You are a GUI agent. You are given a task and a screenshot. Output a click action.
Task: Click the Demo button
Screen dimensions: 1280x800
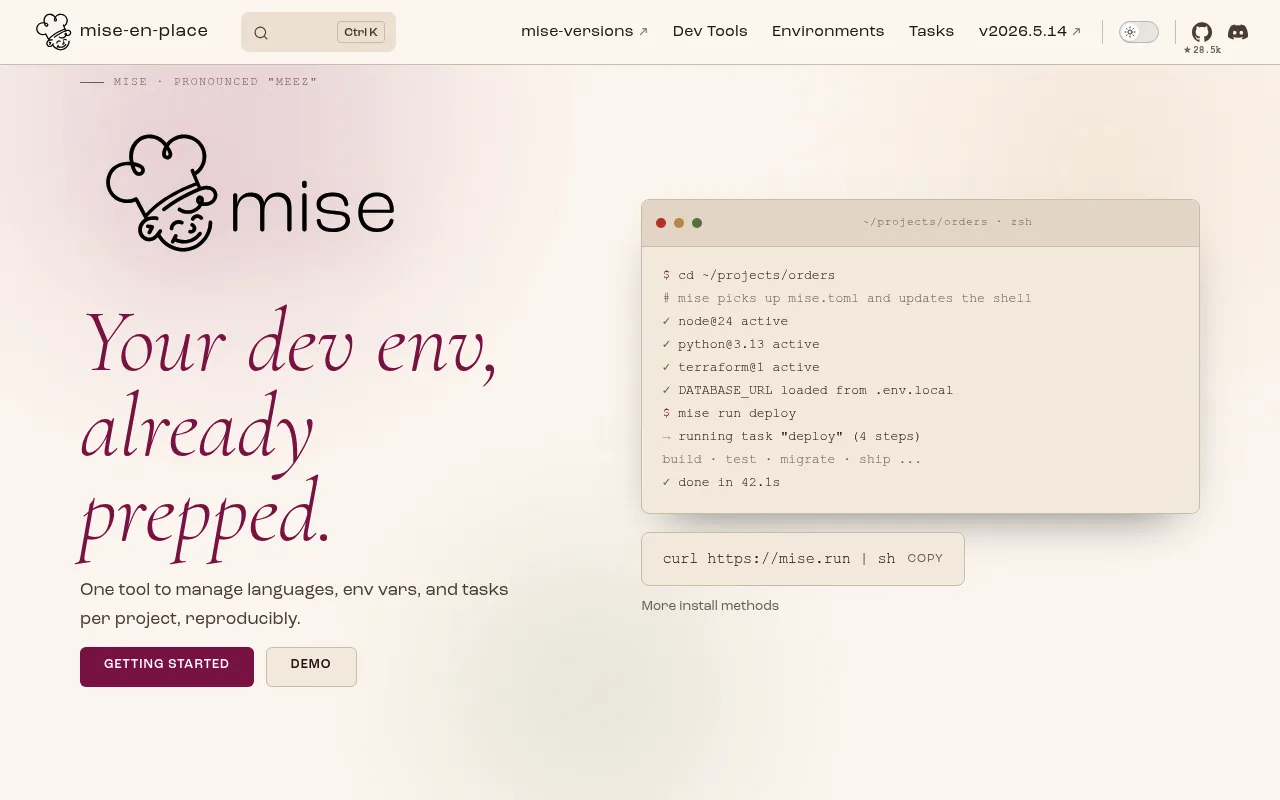pos(311,667)
